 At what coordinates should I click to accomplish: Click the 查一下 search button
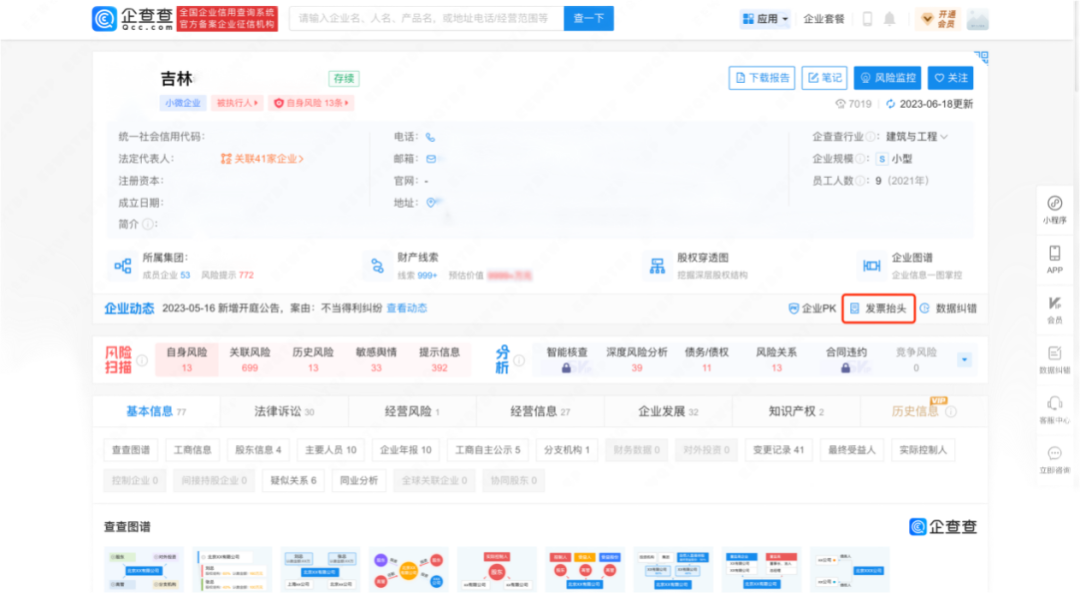click(x=589, y=19)
